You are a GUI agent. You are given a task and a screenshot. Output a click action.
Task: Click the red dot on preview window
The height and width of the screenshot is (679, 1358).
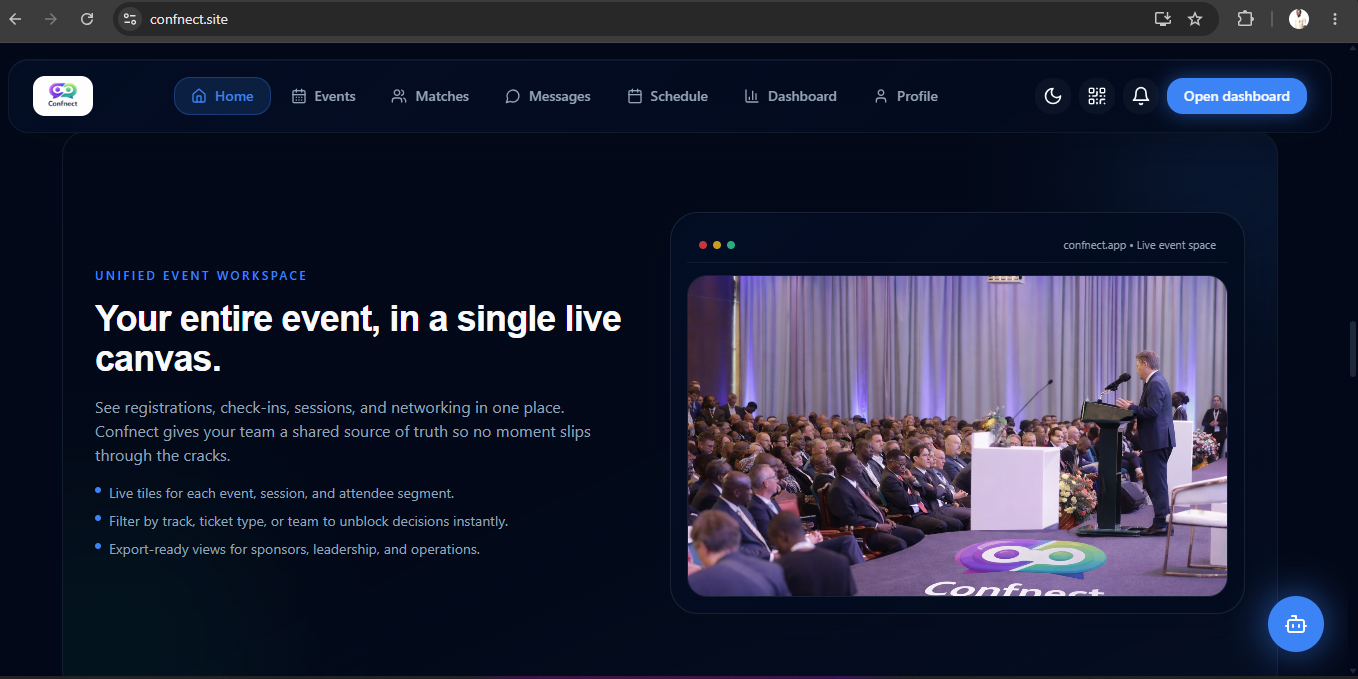click(x=703, y=245)
